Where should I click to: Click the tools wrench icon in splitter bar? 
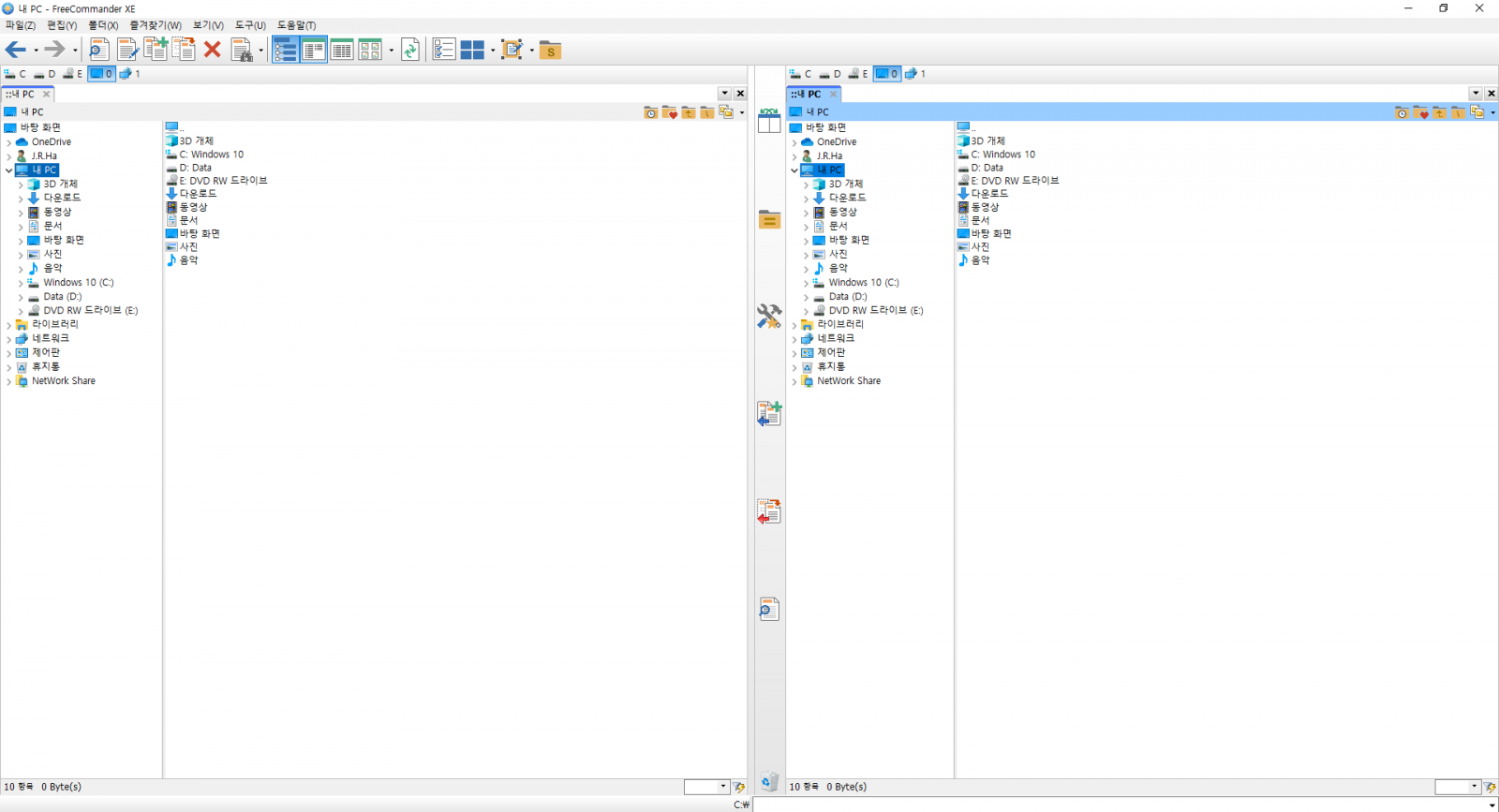(x=769, y=317)
